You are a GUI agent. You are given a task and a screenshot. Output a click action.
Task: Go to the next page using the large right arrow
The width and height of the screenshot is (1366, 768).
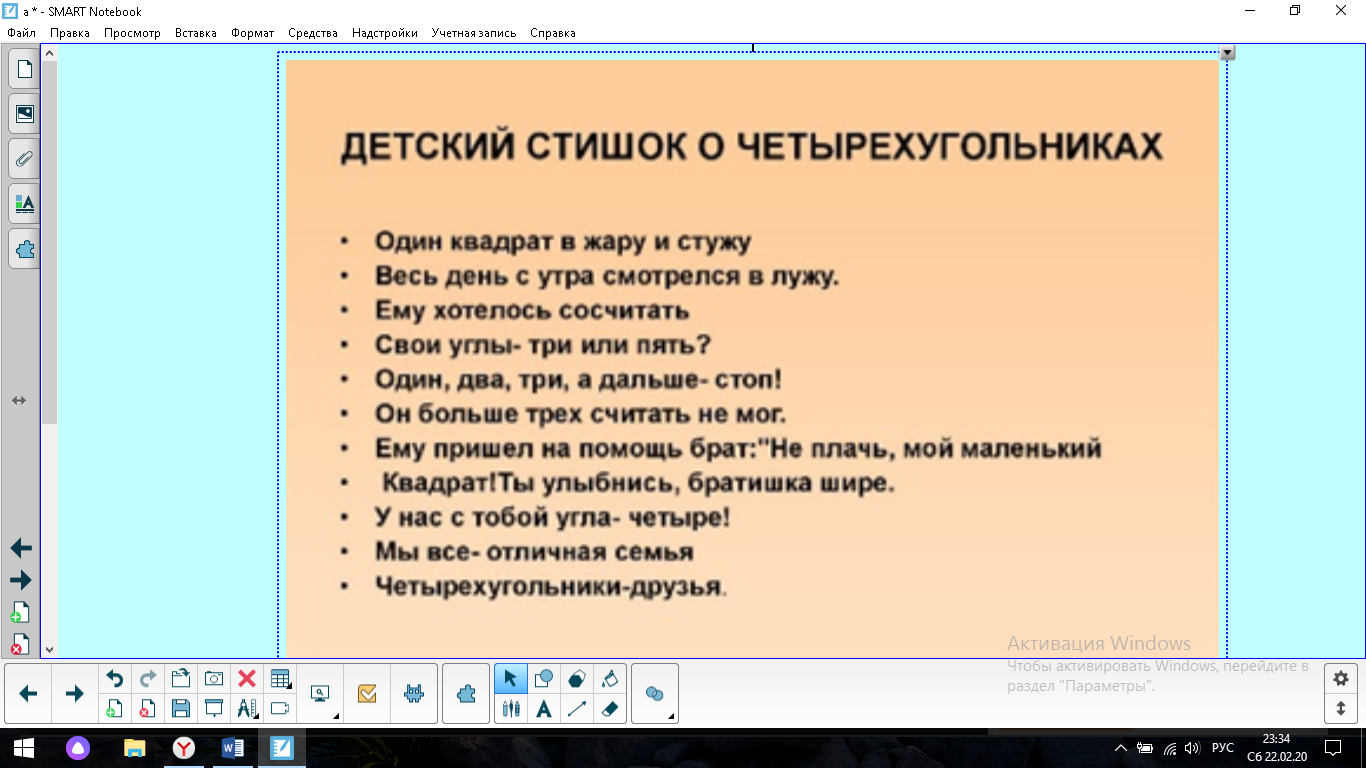click(x=74, y=694)
